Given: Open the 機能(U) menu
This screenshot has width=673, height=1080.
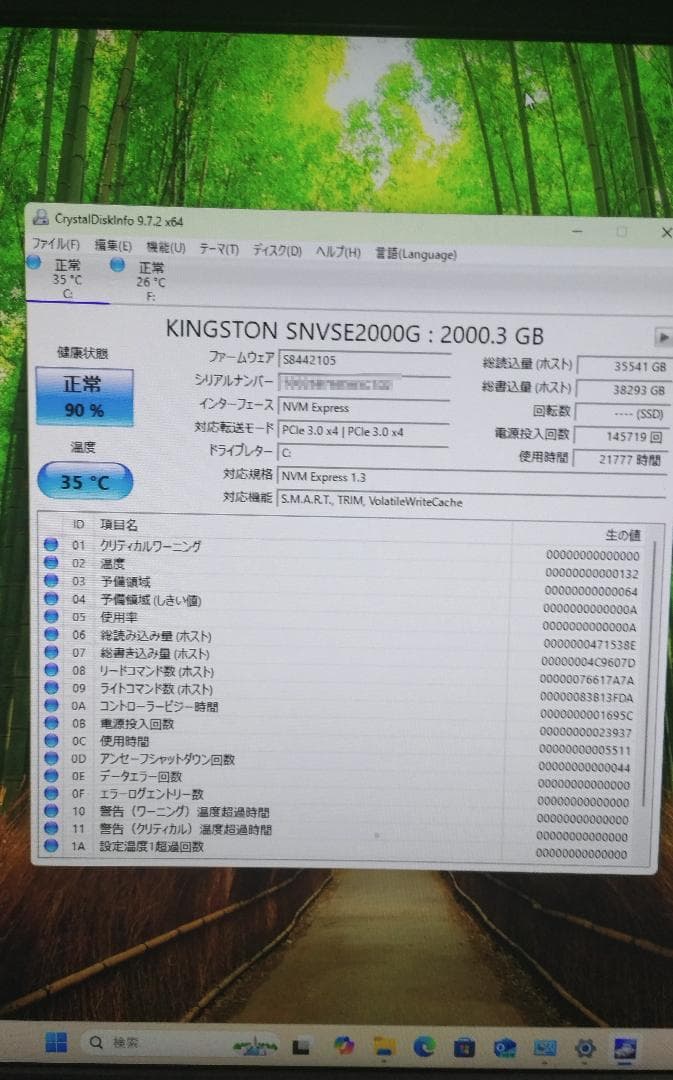Looking at the screenshot, I should [x=165, y=247].
